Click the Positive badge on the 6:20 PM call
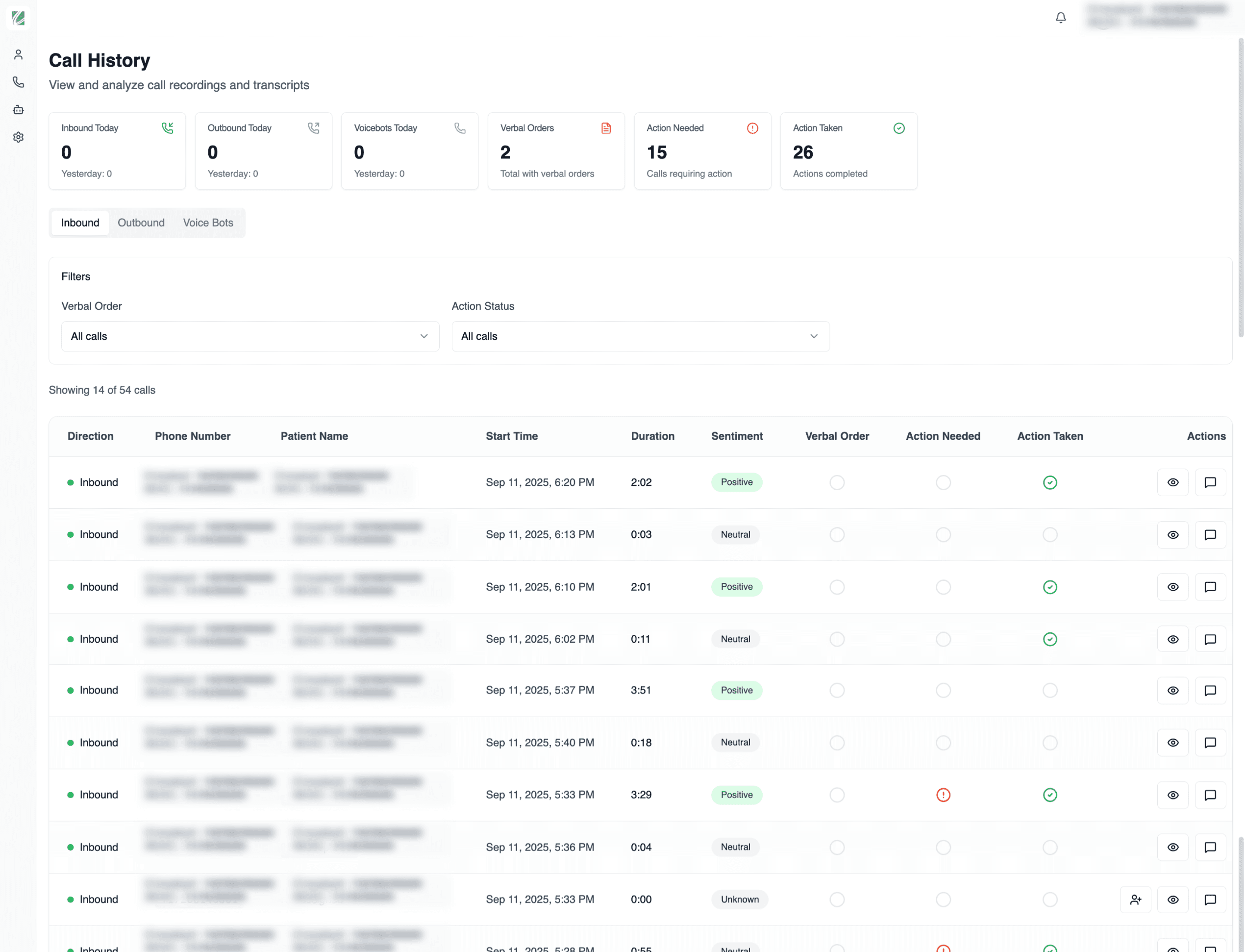 (737, 482)
